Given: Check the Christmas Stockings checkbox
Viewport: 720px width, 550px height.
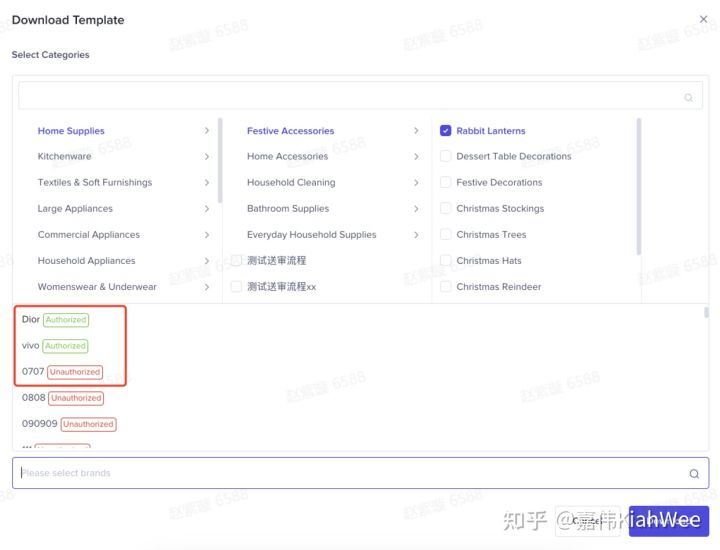Looking at the screenshot, I should point(445,208).
